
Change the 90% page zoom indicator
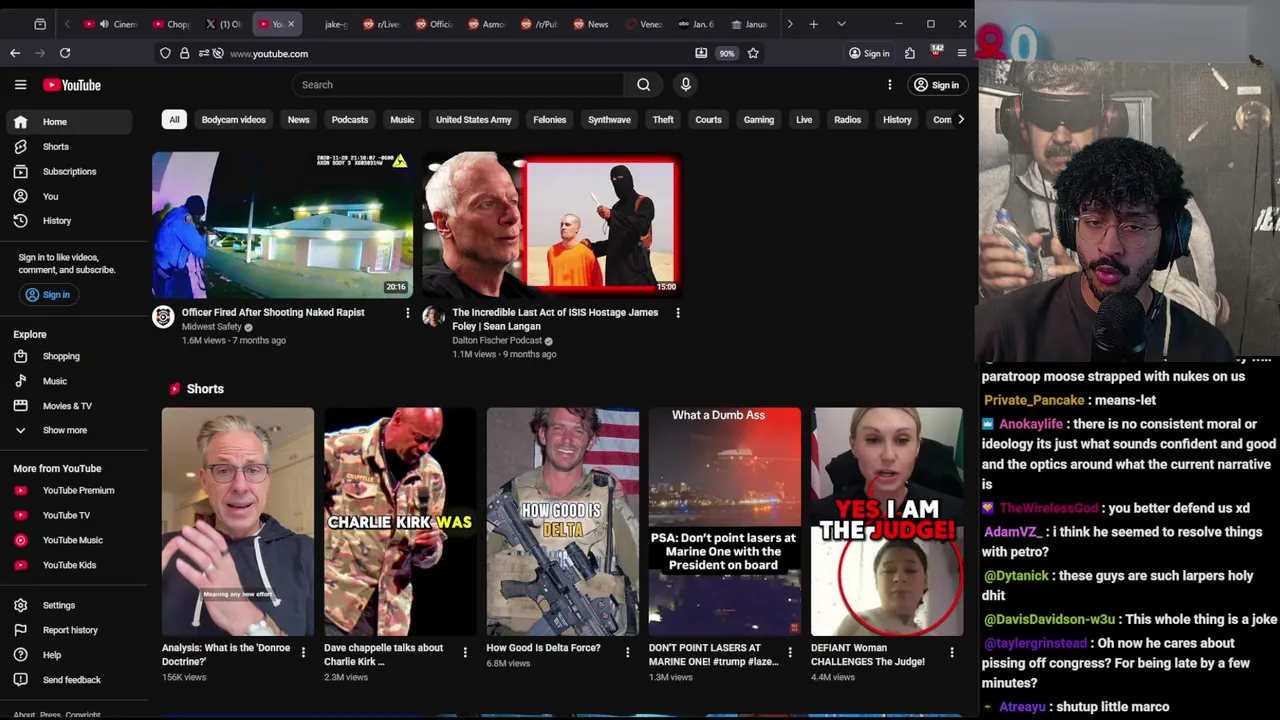pos(727,53)
